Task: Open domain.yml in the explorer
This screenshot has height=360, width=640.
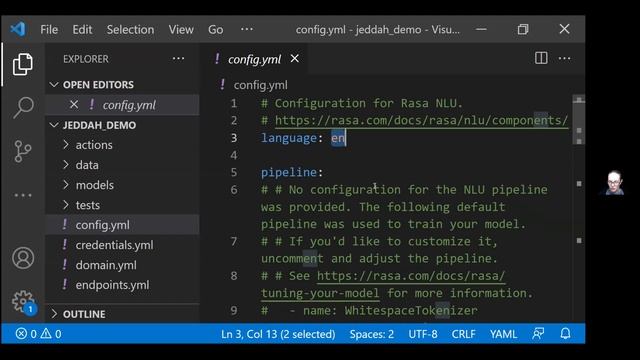Action: coord(106,265)
